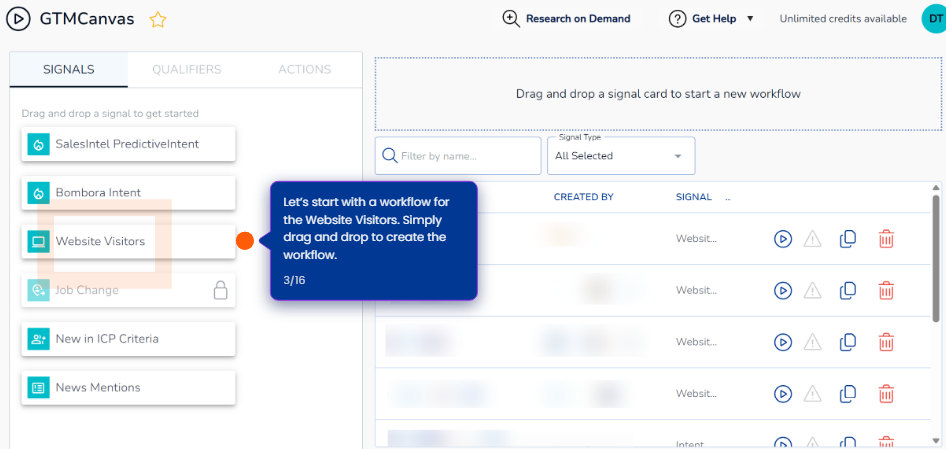Screen dimensions: 946x449
Task: Select the Website Visitors signal card
Action: coord(128,241)
